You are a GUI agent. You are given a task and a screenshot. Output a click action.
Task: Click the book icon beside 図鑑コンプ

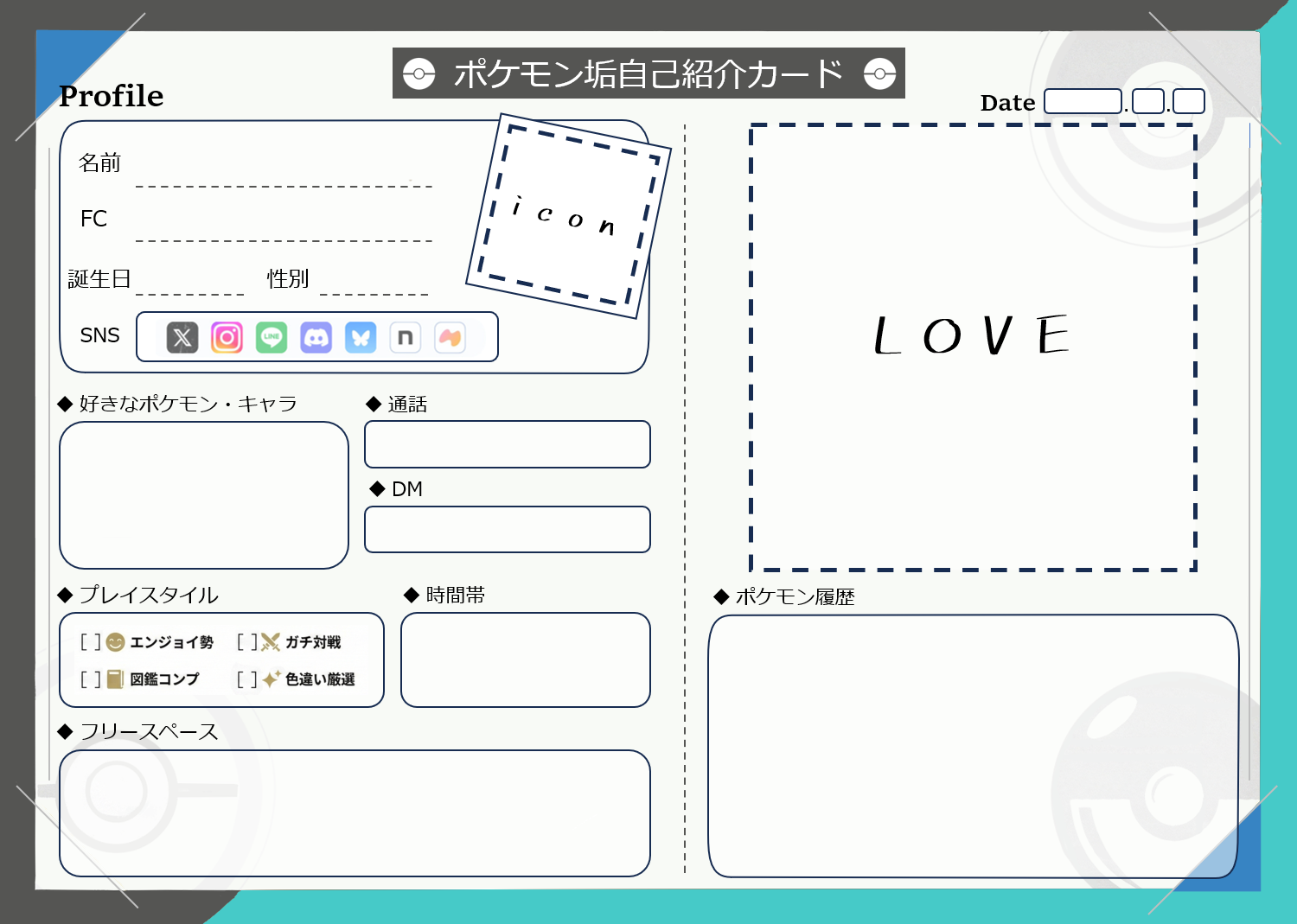pos(117,679)
